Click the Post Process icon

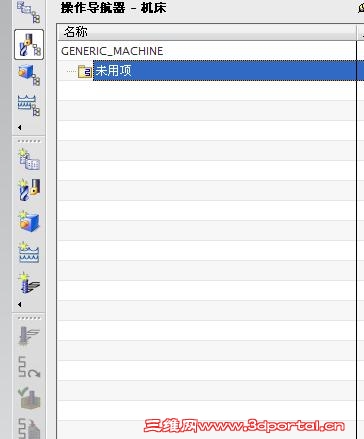[29, 428]
